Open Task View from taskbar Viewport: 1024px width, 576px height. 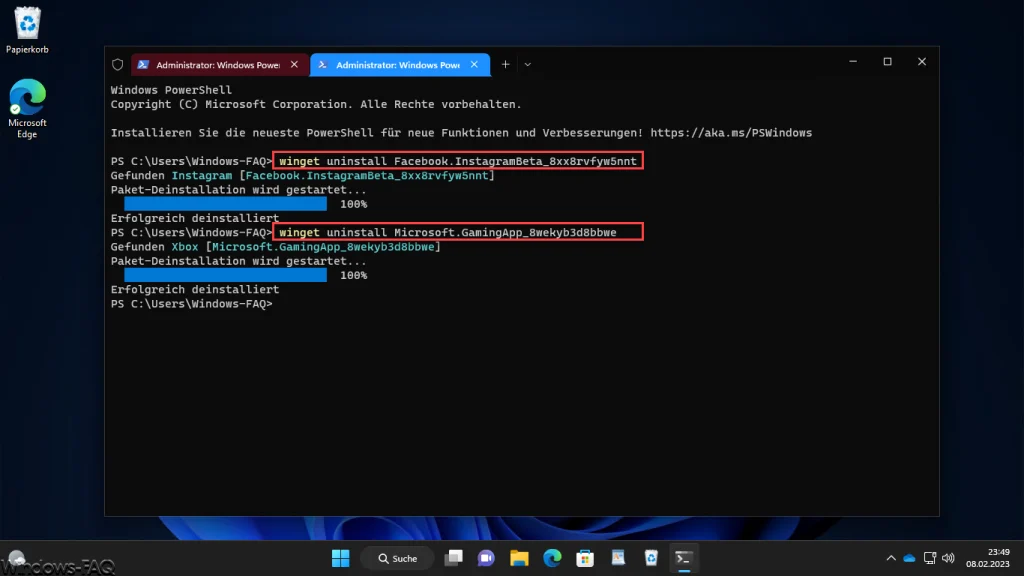click(x=453, y=558)
